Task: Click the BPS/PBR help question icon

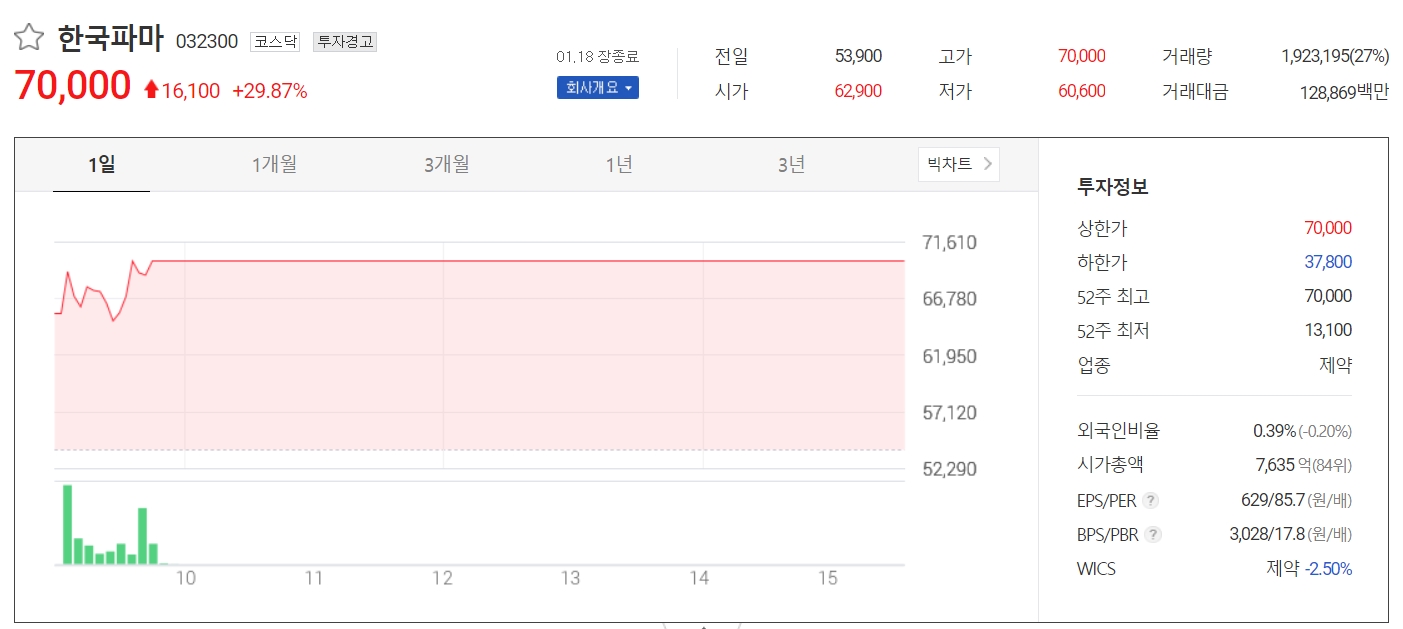Action: (1154, 534)
